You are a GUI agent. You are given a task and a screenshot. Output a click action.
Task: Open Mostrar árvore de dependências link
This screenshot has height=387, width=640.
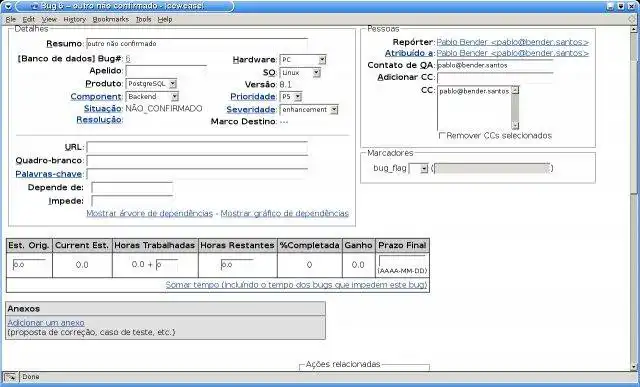[x=149, y=214]
